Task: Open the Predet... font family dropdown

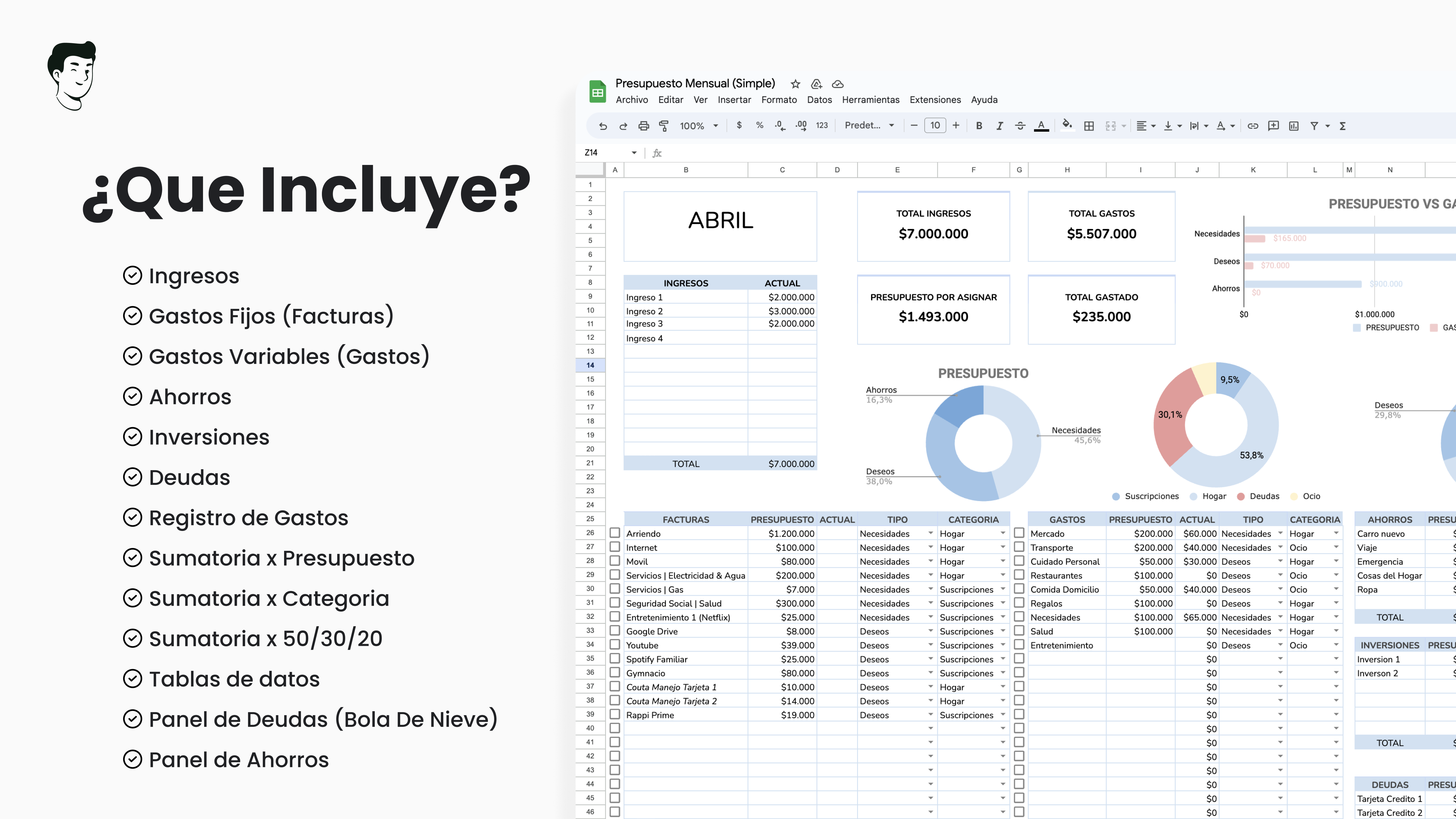Action: click(x=869, y=125)
